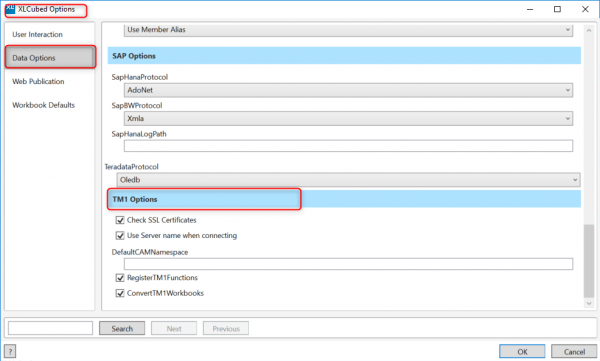
Task: Expand the SapBWProtocol Xmla dropdown
Action: pyautogui.click(x=348, y=119)
